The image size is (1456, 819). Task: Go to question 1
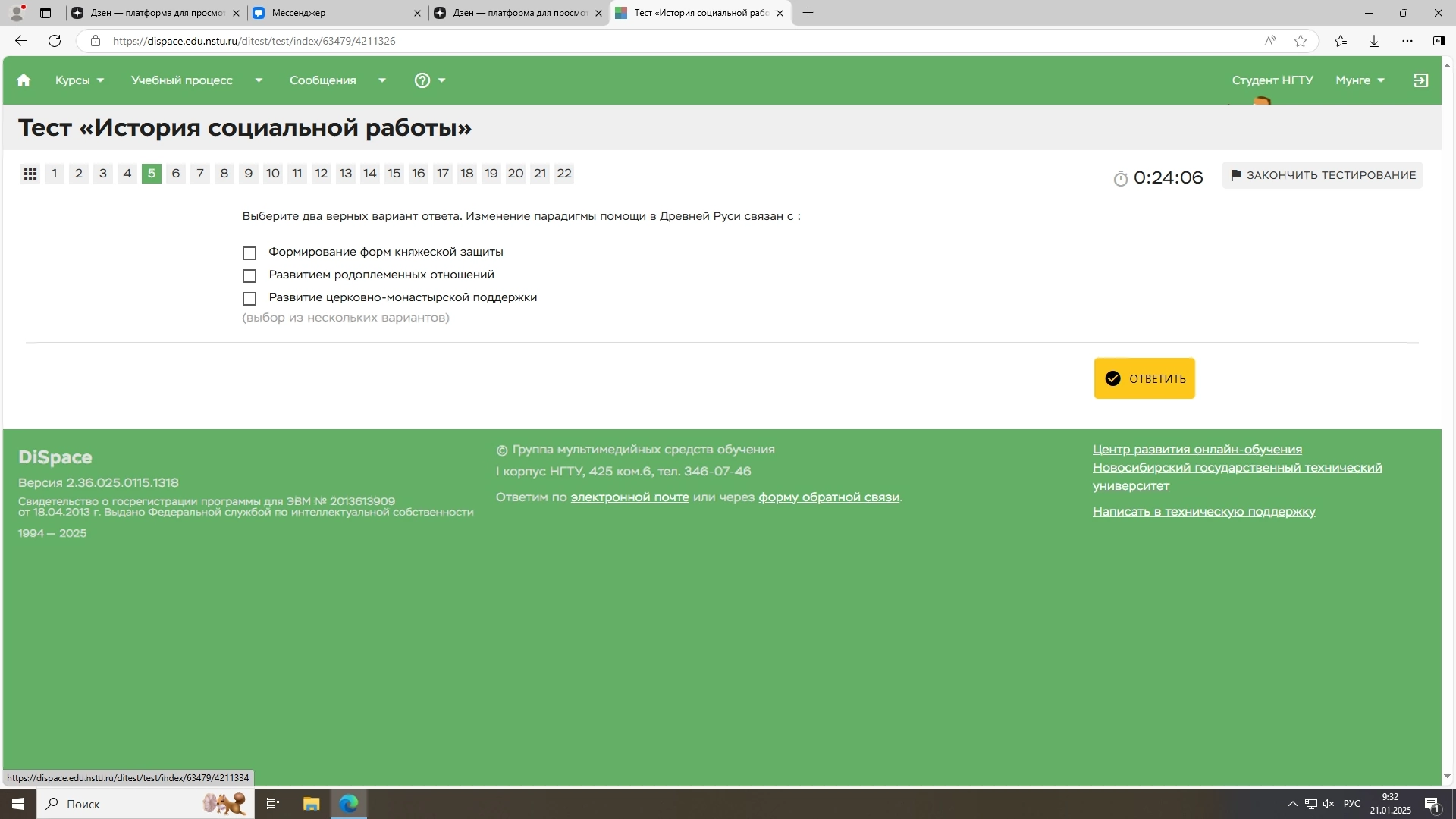55,174
